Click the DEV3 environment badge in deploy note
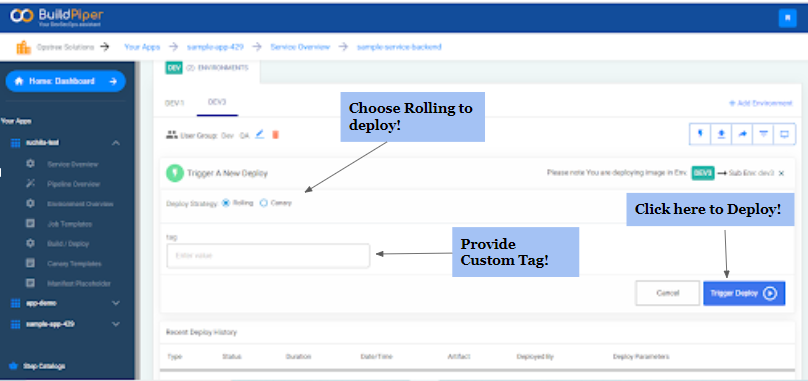This screenshot has height=381, width=808. pos(703,173)
